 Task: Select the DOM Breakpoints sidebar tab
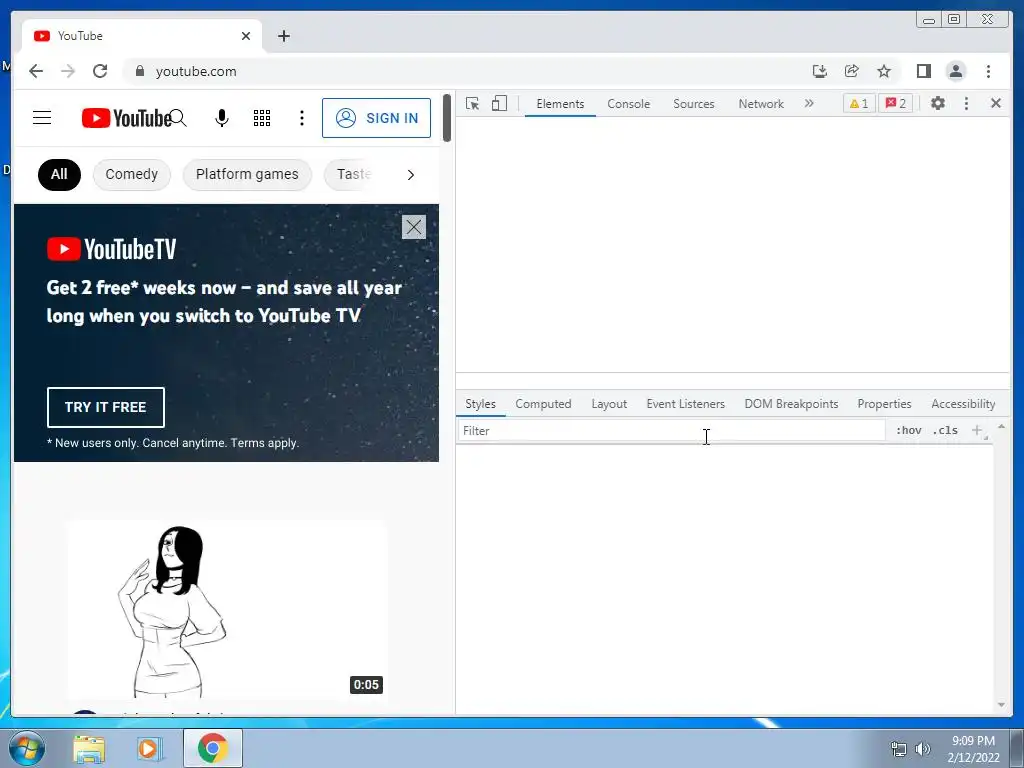click(x=792, y=404)
